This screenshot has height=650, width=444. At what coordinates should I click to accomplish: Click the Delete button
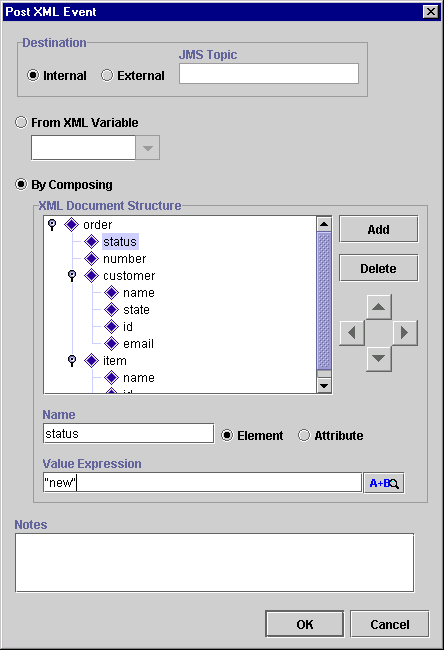tap(378, 268)
